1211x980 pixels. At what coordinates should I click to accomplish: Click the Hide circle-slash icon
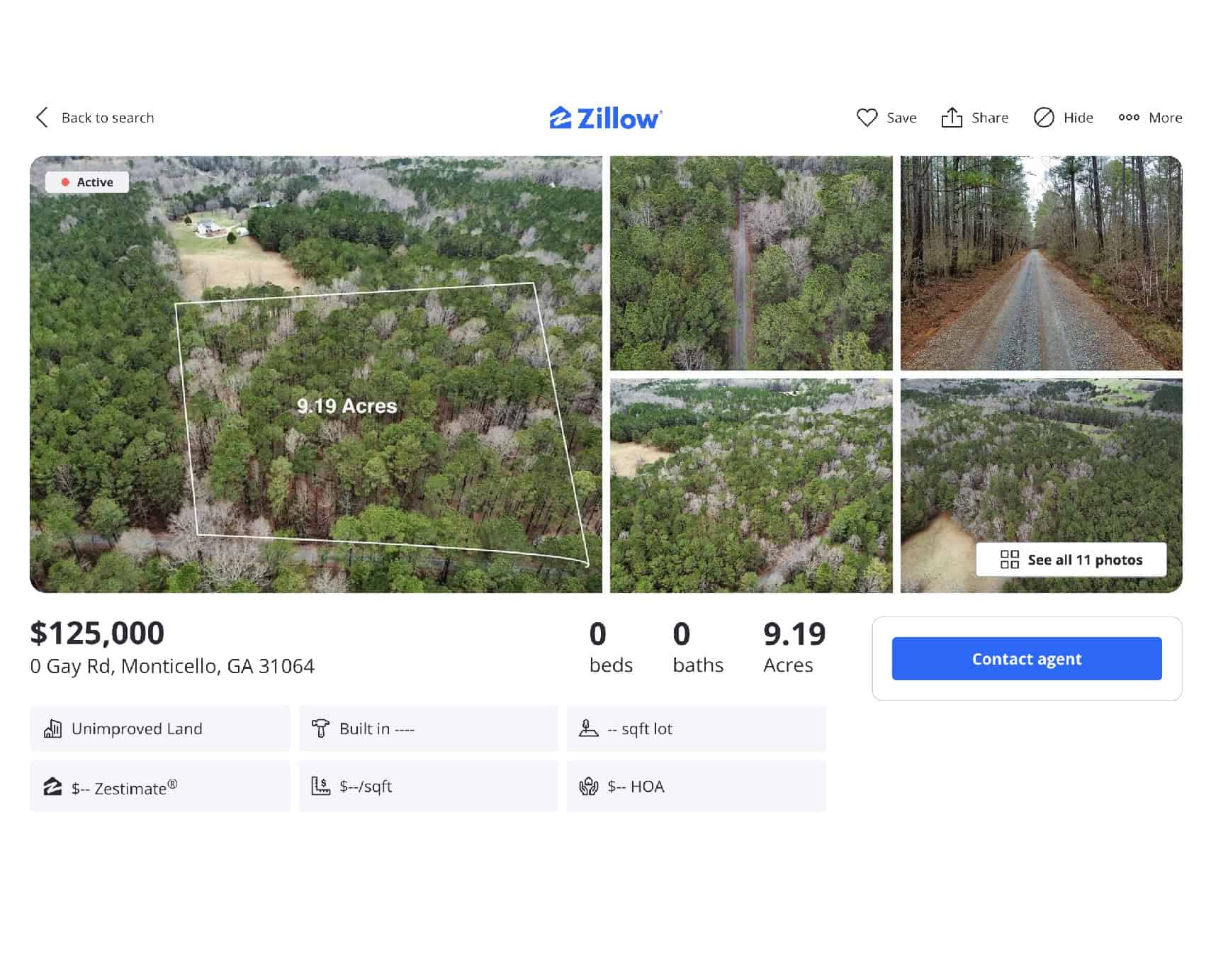point(1043,118)
